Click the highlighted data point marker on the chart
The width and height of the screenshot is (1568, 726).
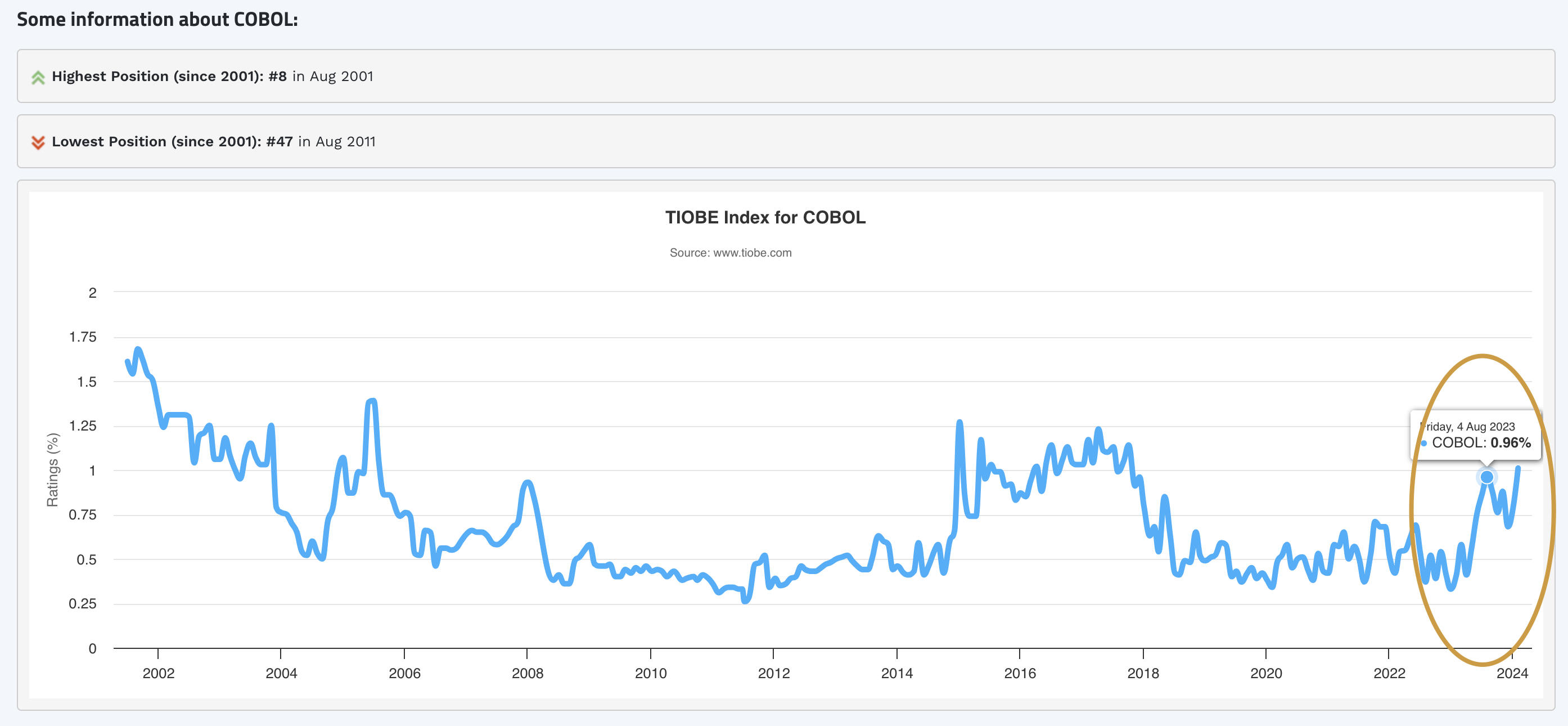click(x=1486, y=477)
